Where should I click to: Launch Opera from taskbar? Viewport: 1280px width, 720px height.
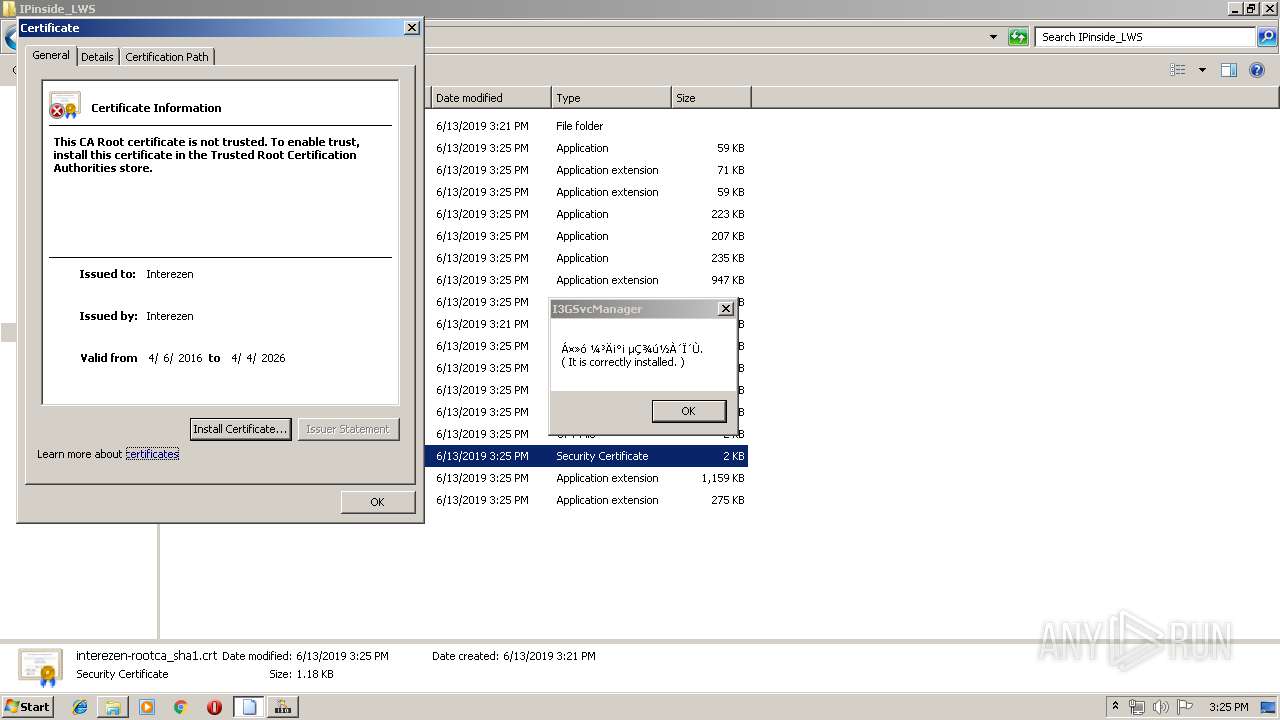coord(214,707)
